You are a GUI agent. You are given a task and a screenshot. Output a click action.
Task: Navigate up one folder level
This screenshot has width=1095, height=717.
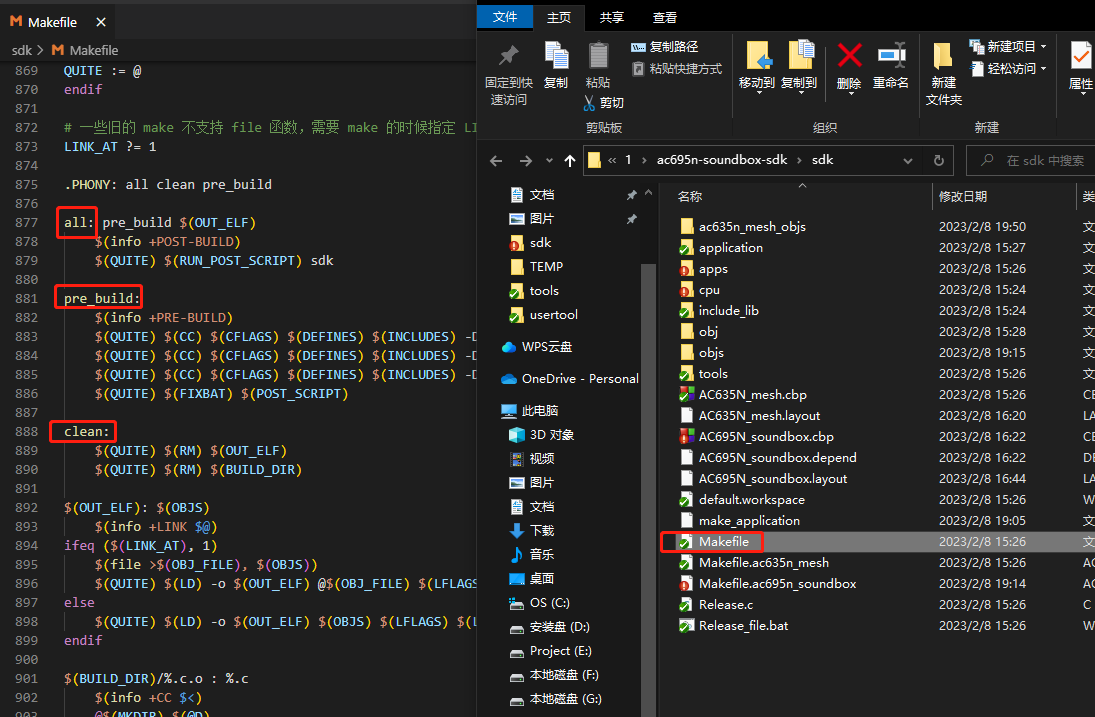point(570,161)
